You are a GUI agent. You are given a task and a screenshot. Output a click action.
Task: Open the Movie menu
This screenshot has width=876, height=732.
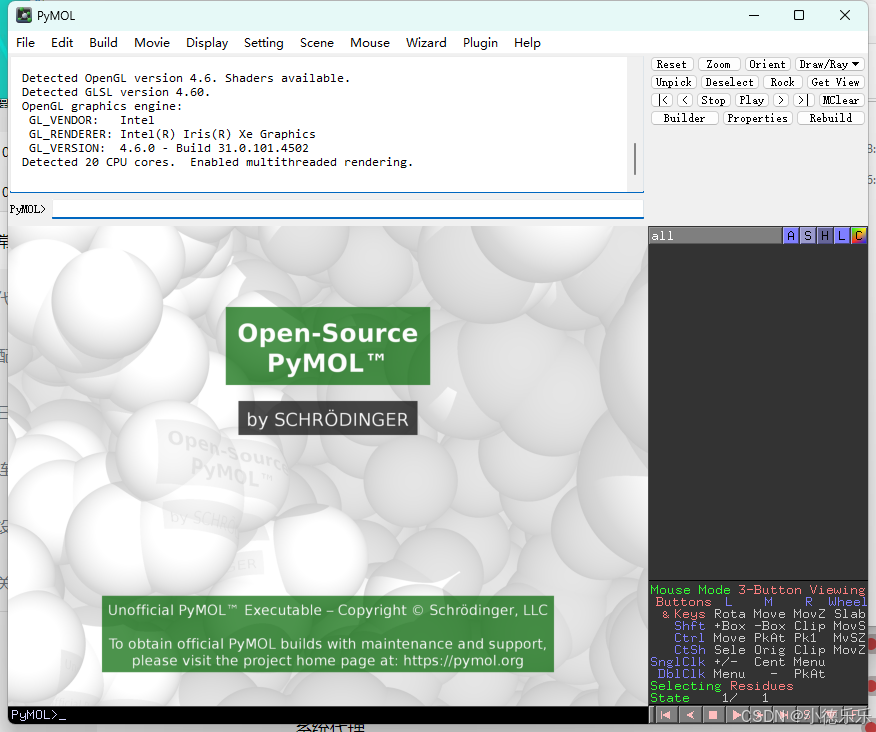pos(152,43)
